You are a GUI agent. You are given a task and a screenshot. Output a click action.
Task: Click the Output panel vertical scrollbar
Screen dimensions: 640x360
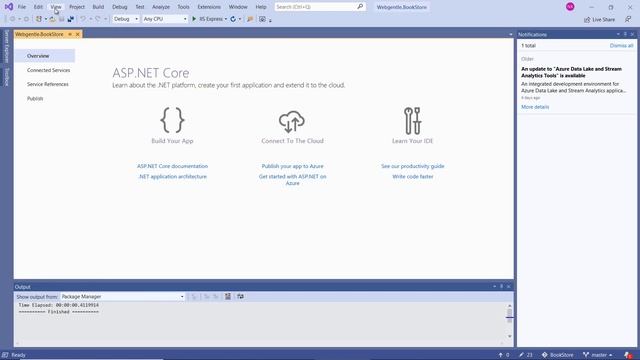coord(509,321)
